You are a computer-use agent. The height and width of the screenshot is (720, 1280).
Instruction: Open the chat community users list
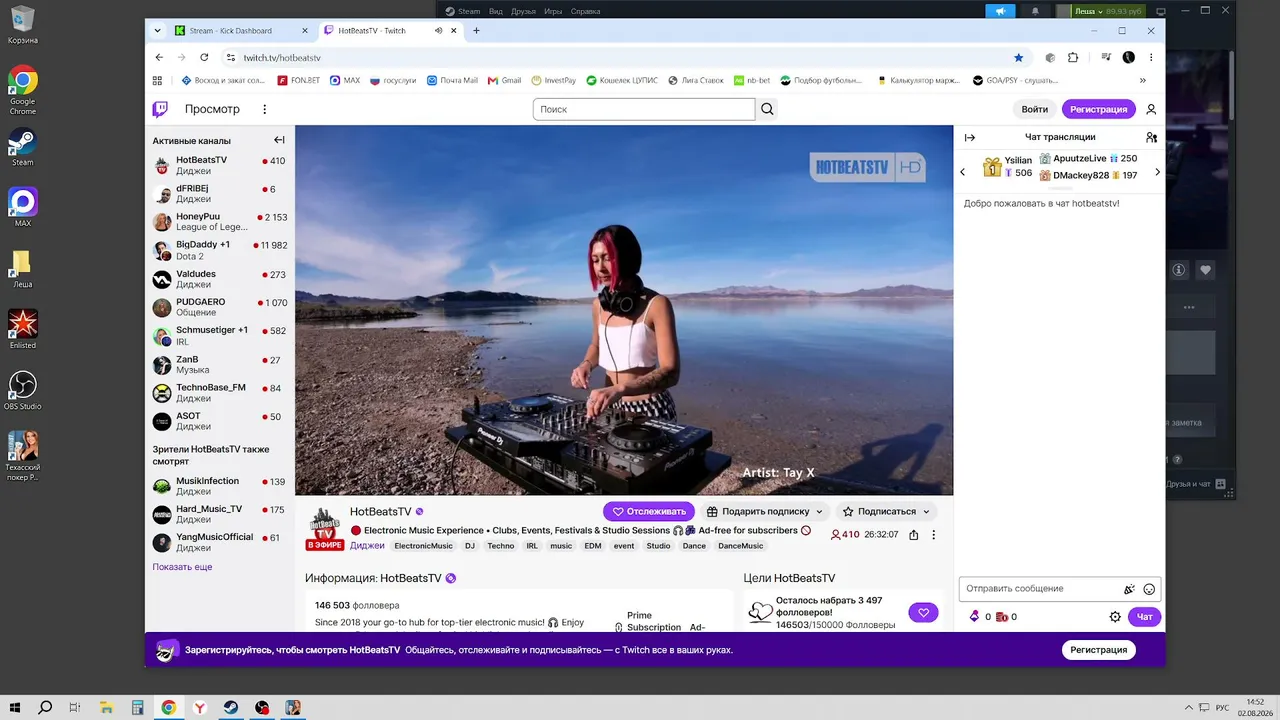1151,137
